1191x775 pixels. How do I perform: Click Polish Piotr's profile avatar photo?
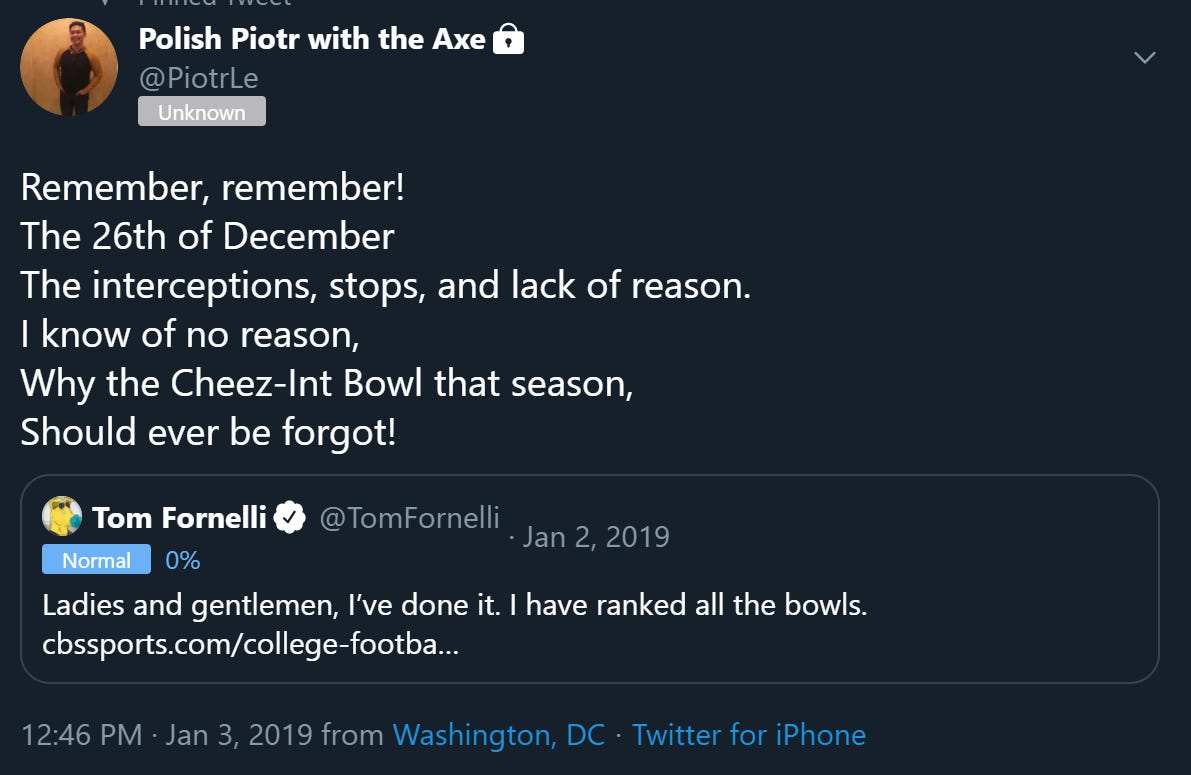click(x=69, y=66)
